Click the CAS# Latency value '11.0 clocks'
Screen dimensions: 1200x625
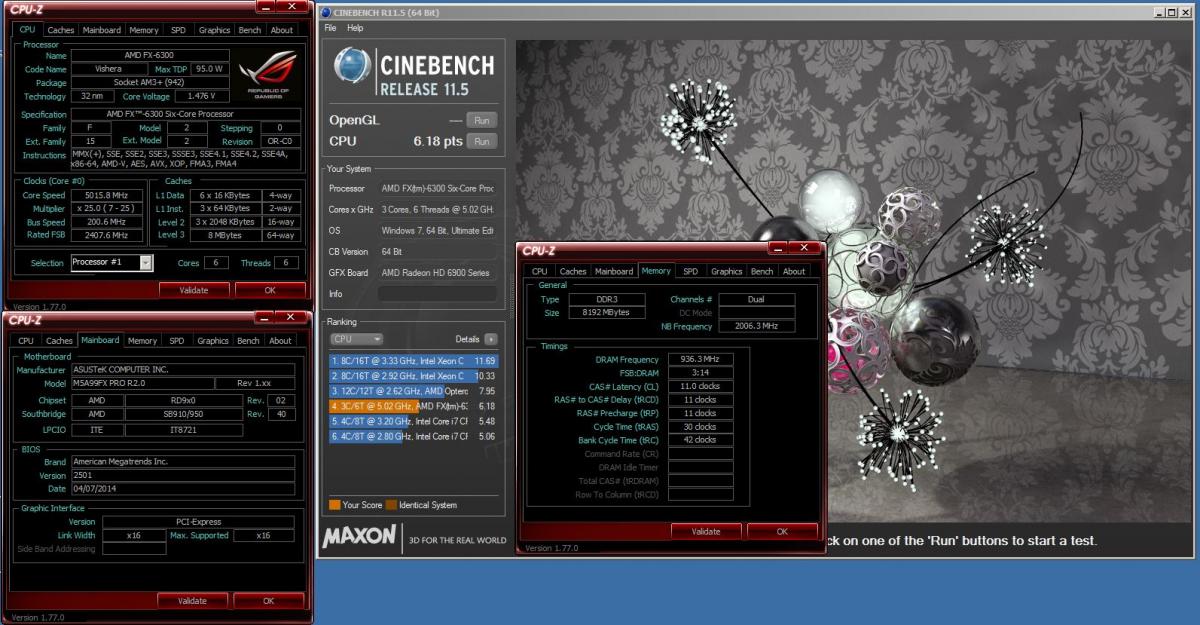[x=699, y=386]
